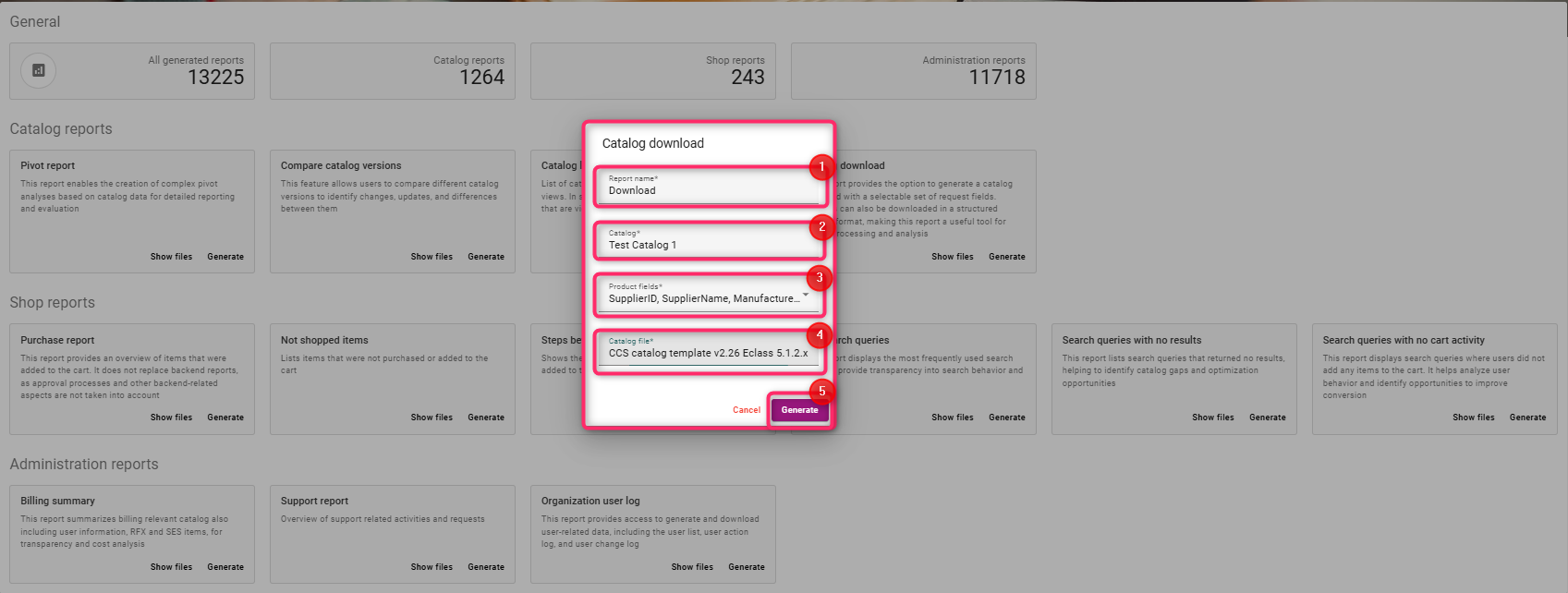1568x593 pixels.
Task: Show files for Search queries with no cart activity
Action: [x=1473, y=418]
